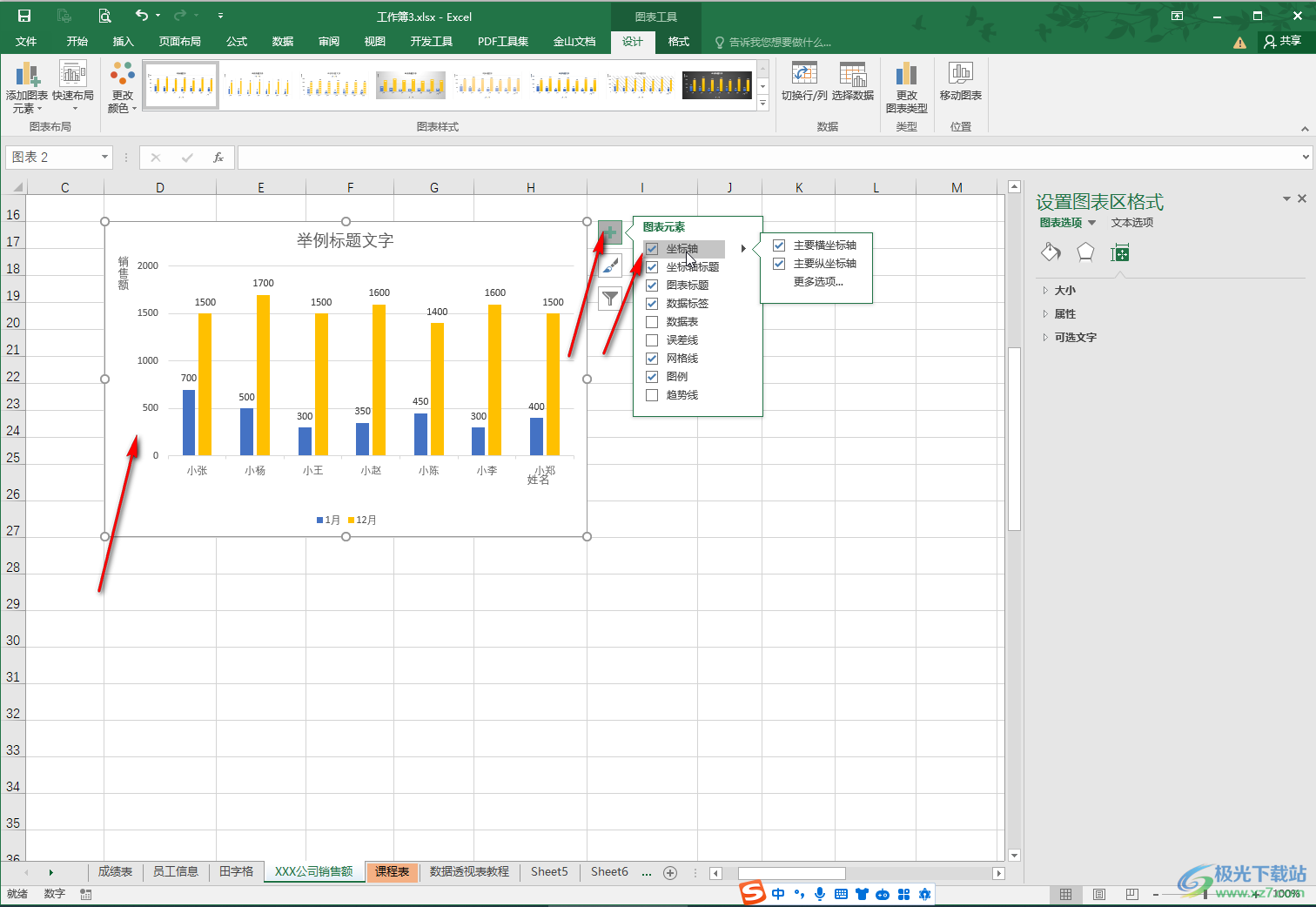Click the 告诉我您想要做什么 search box
The width and height of the screenshot is (1316, 907).
click(x=775, y=42)
